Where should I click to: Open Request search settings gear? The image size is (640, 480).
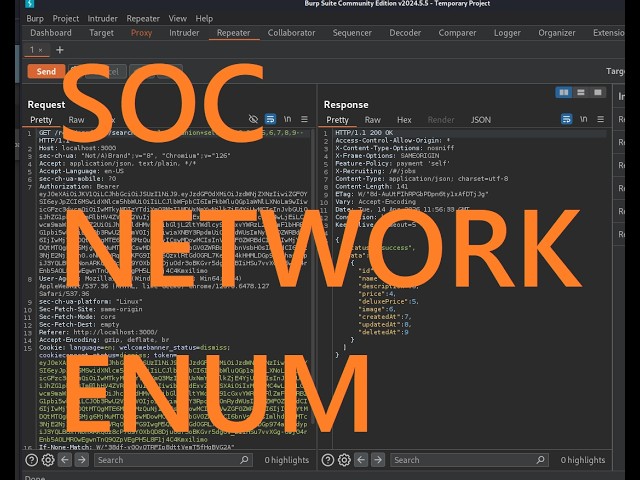point(48,460)
